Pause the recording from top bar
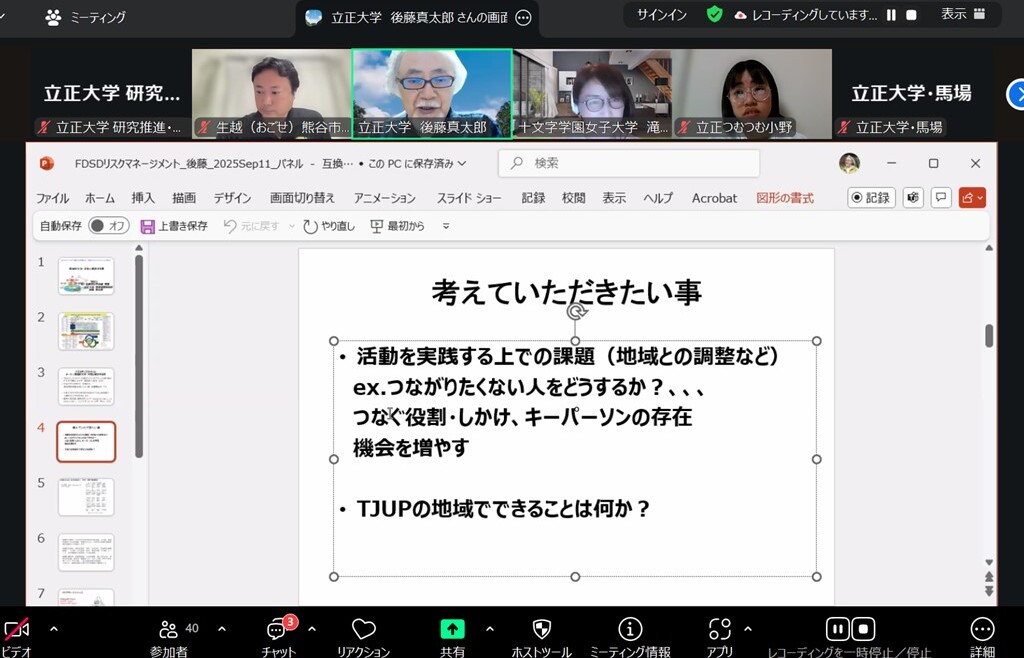Viewport: 1024px width, 658px height. tap(891, 15)
